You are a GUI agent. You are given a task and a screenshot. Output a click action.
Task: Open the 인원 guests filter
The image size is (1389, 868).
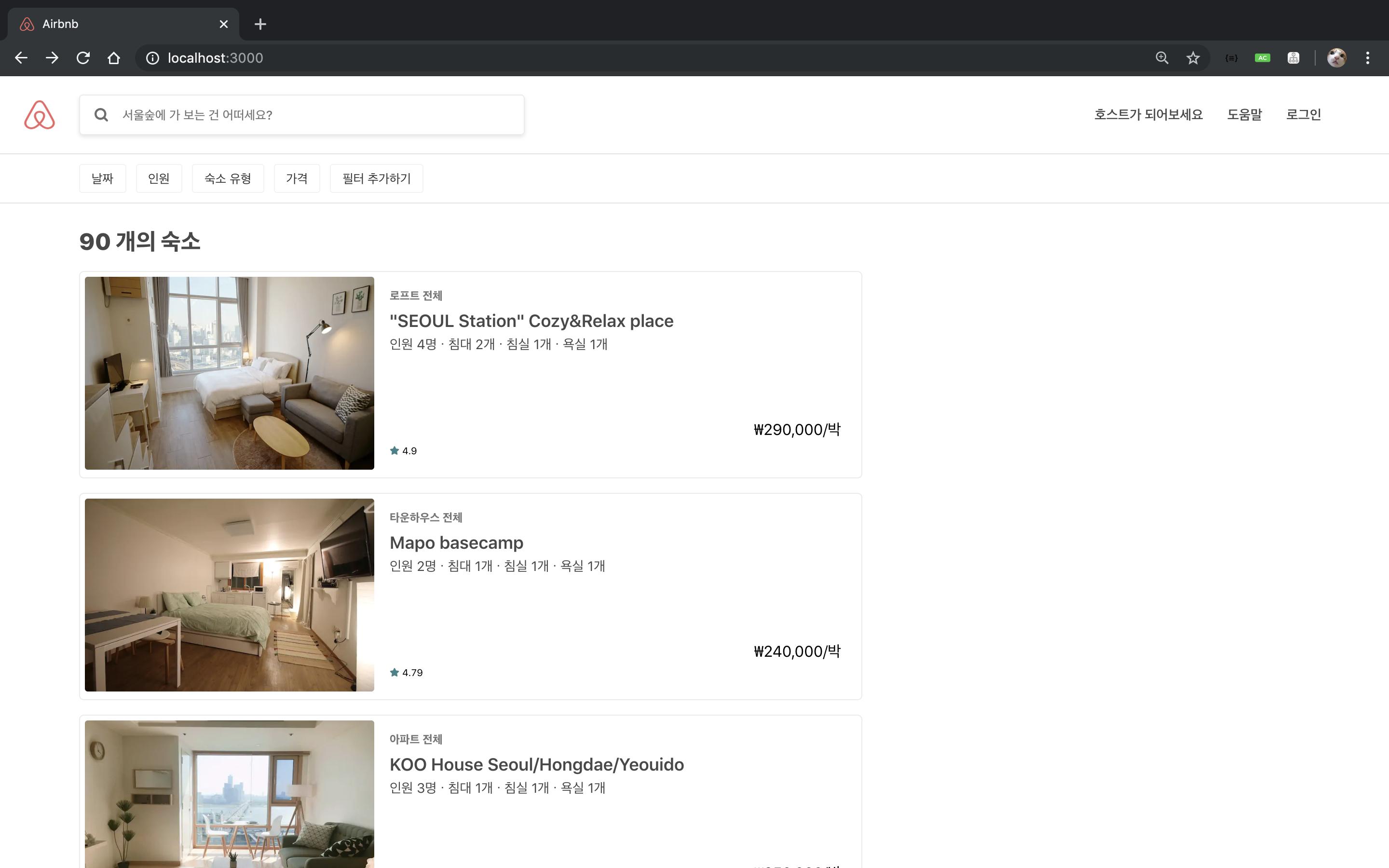point(158,178)
